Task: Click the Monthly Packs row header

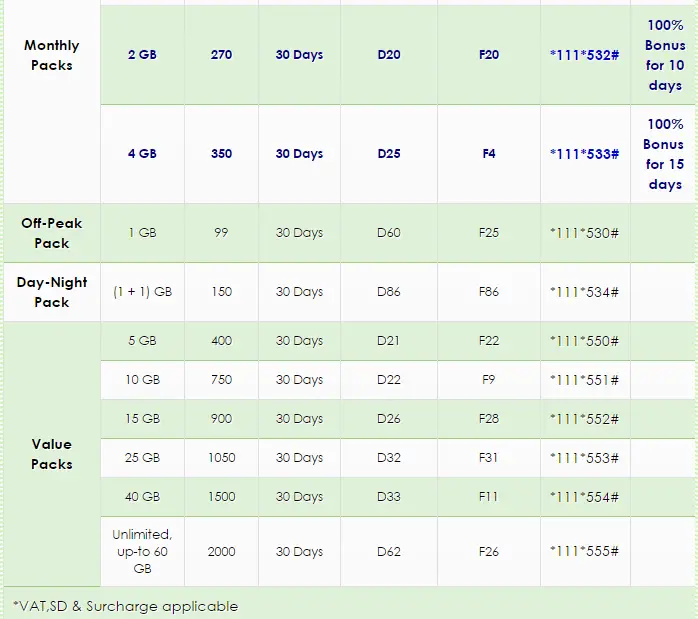Action: pyautogui.click(x=51, y=55)
